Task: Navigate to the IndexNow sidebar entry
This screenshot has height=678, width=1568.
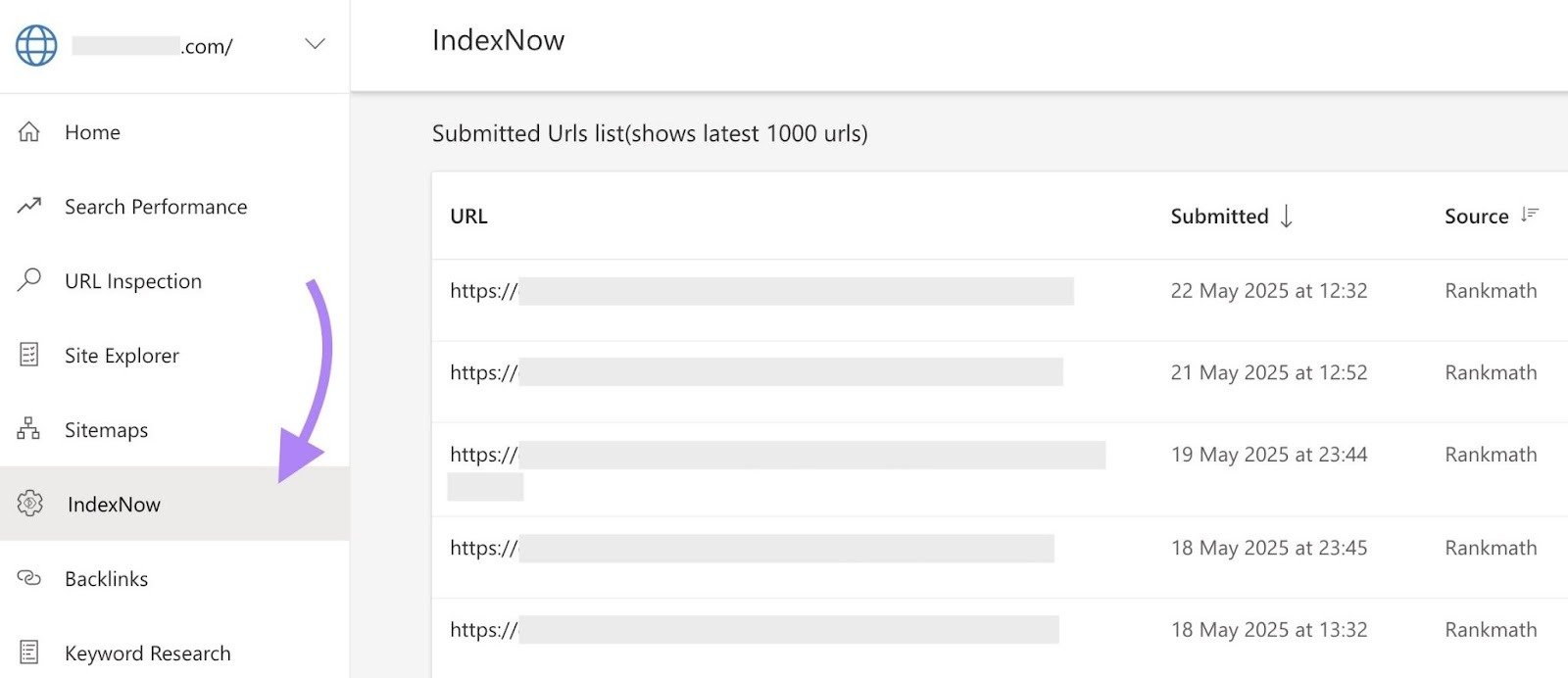Action: (x=113, y=504)
